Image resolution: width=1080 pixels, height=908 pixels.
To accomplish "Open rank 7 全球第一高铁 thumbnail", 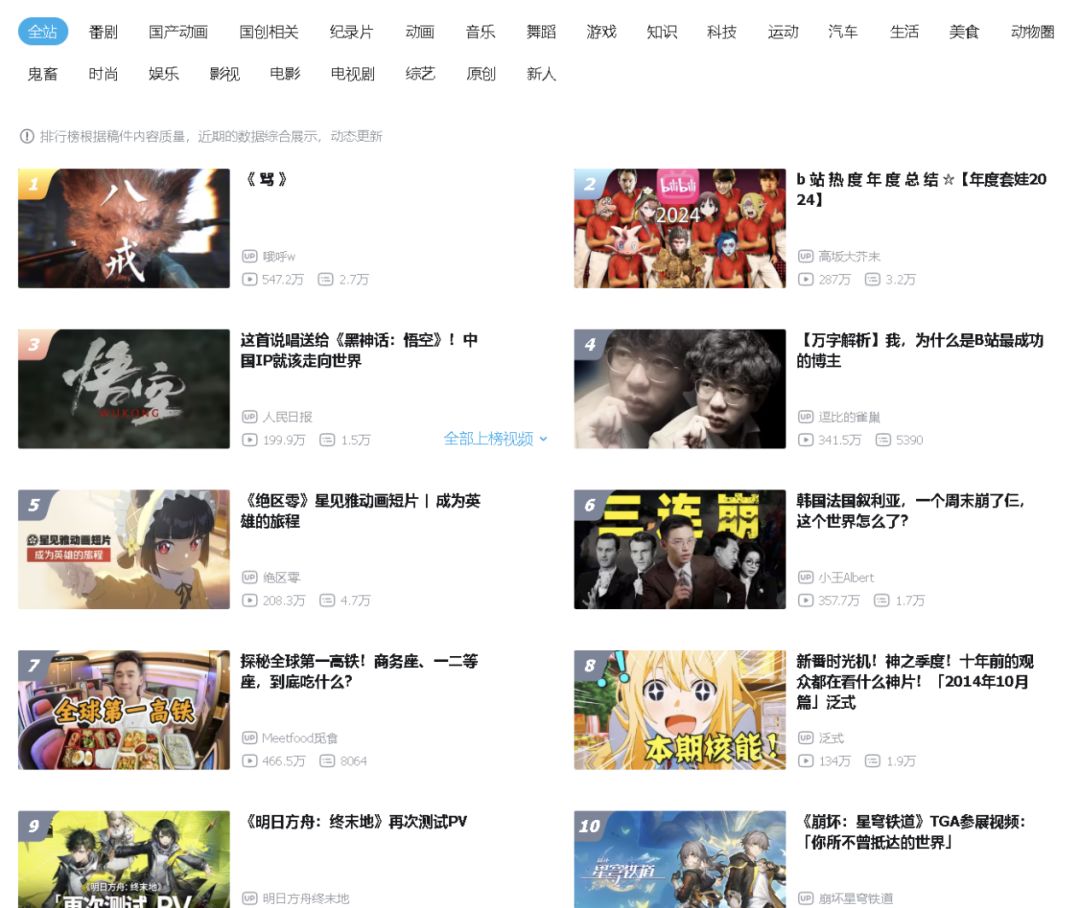I will click(x=124, y=710).
